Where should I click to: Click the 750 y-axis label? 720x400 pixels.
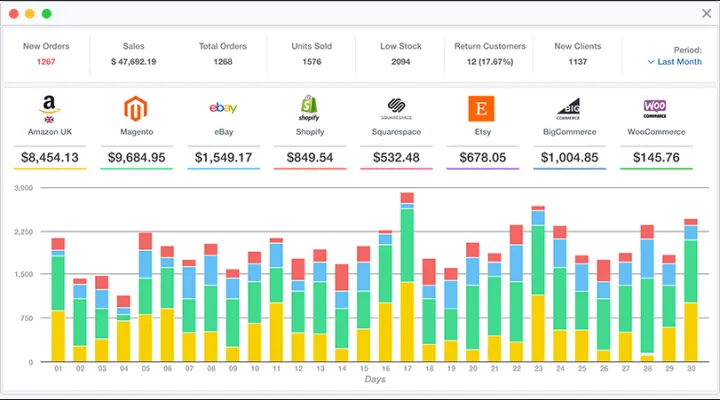(x=26, y=318)
